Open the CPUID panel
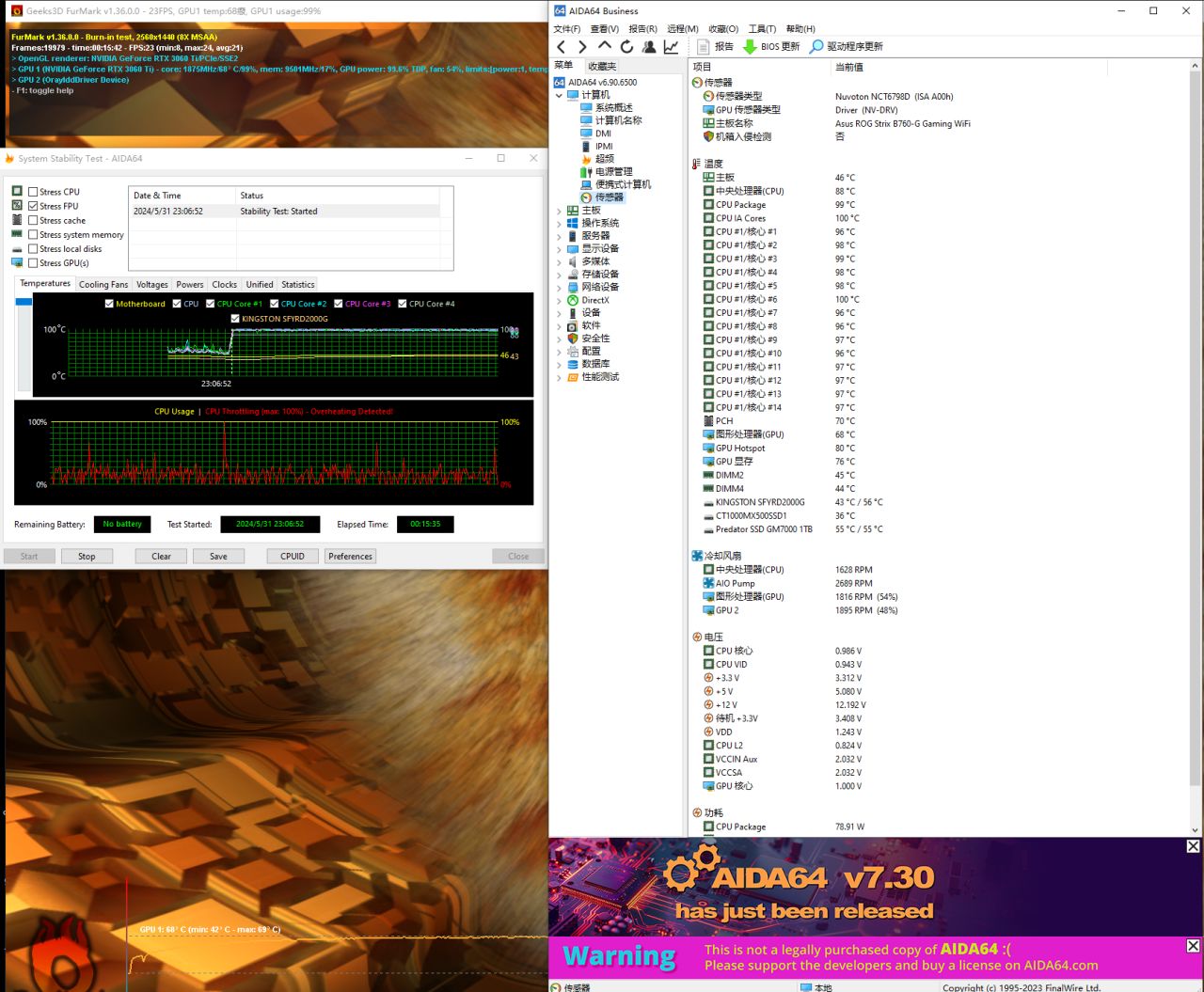1204x992 pixels. pos(293,557)
